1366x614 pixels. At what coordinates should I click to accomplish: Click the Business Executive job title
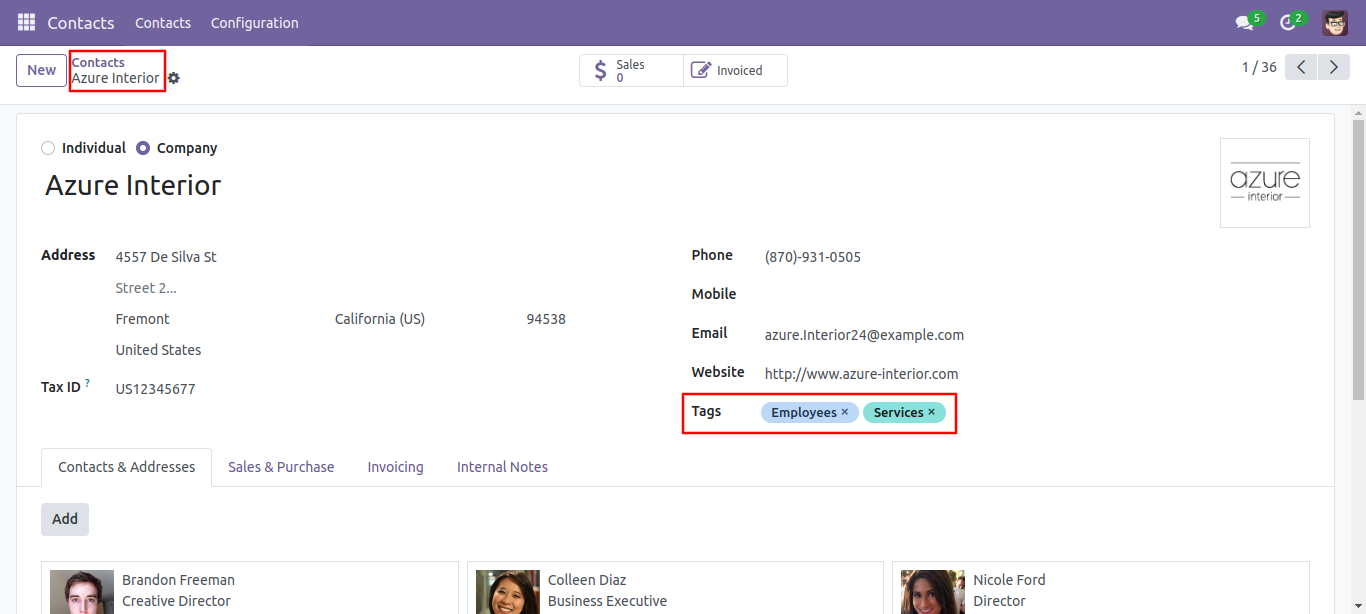[607, 601]
